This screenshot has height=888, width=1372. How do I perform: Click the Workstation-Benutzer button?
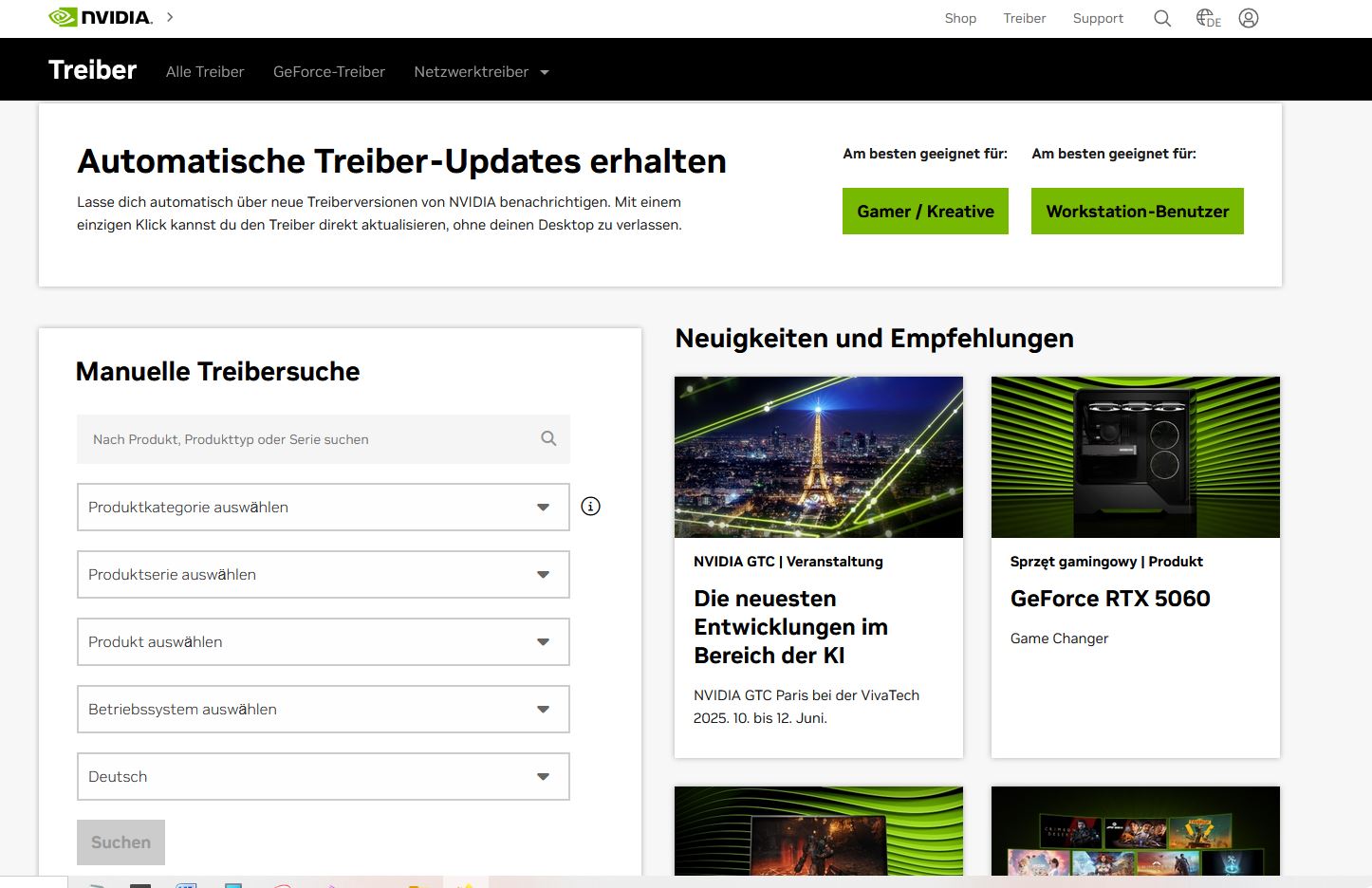pos(1138,212)
